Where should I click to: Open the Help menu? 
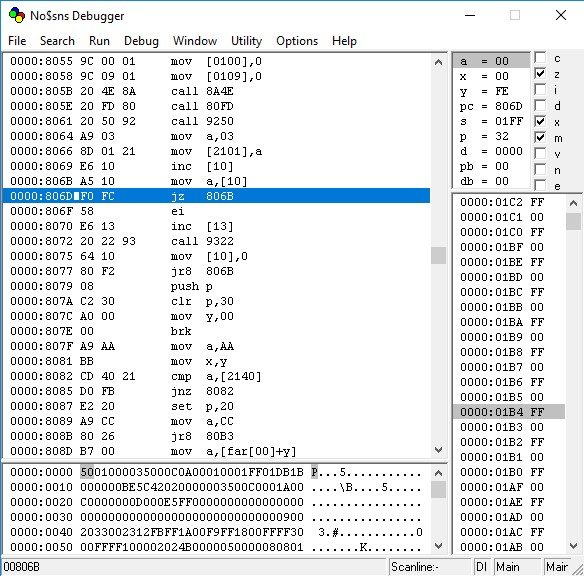coord(344,41)
